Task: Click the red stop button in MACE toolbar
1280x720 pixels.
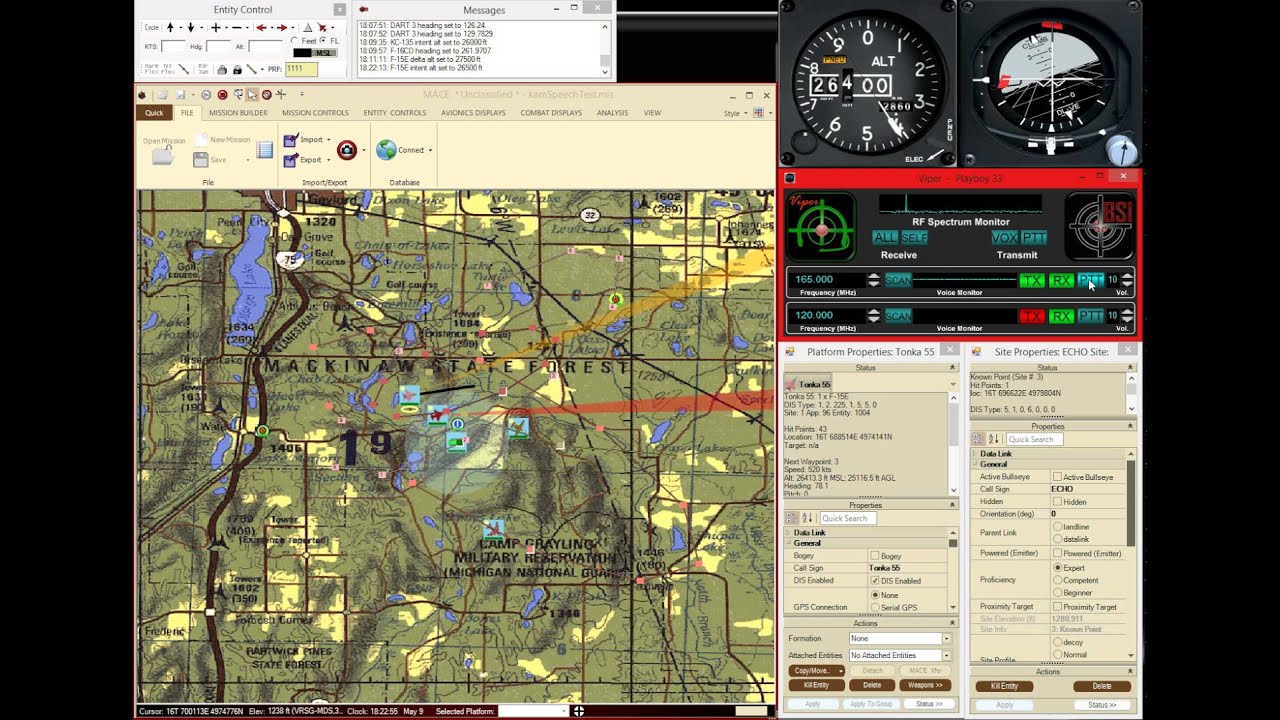Action: [x=222, y=95]
